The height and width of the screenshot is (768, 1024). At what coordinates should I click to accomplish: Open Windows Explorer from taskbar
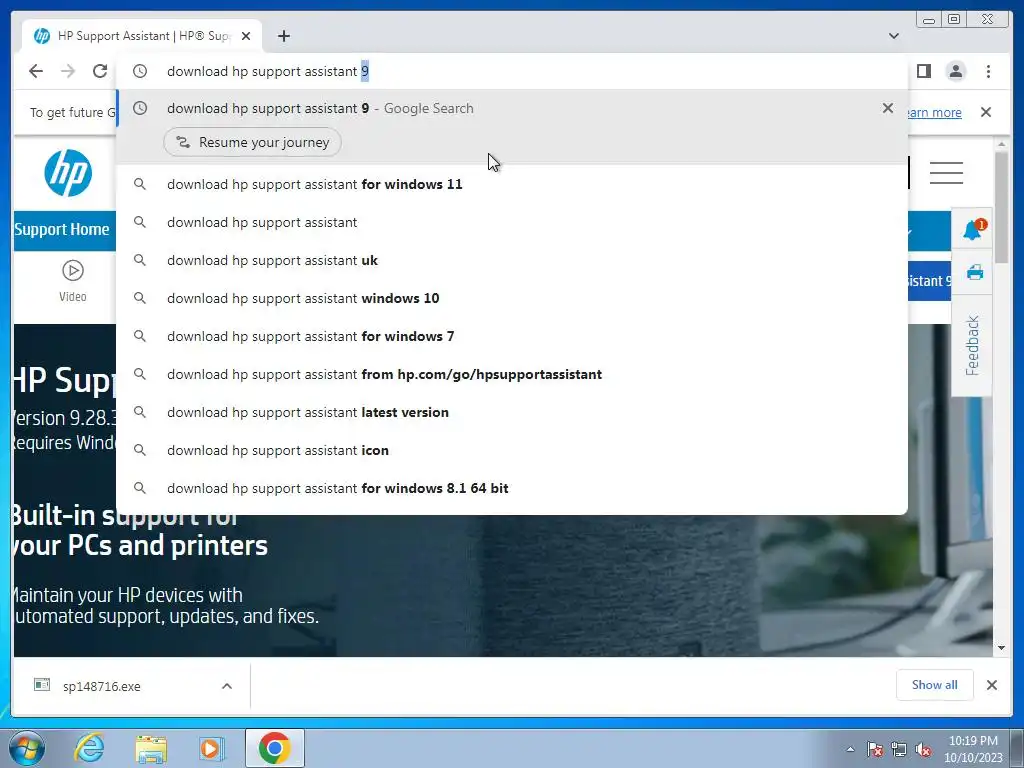[x=151, y=748]
